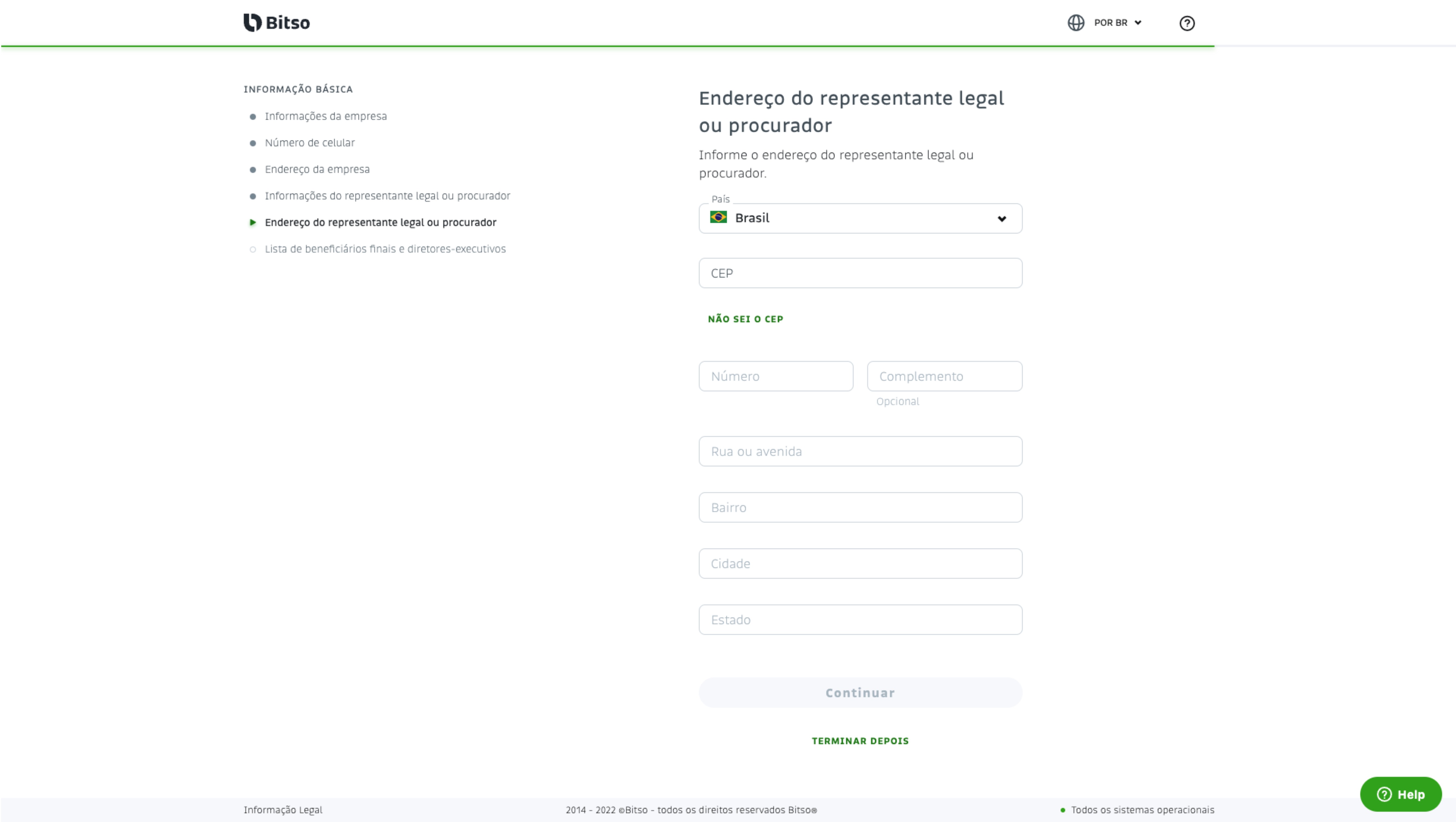1456x822 pixels.
Task: Click the NÃO SEI O CEP link
Action: pyautogui.click(x=746, y=319)
